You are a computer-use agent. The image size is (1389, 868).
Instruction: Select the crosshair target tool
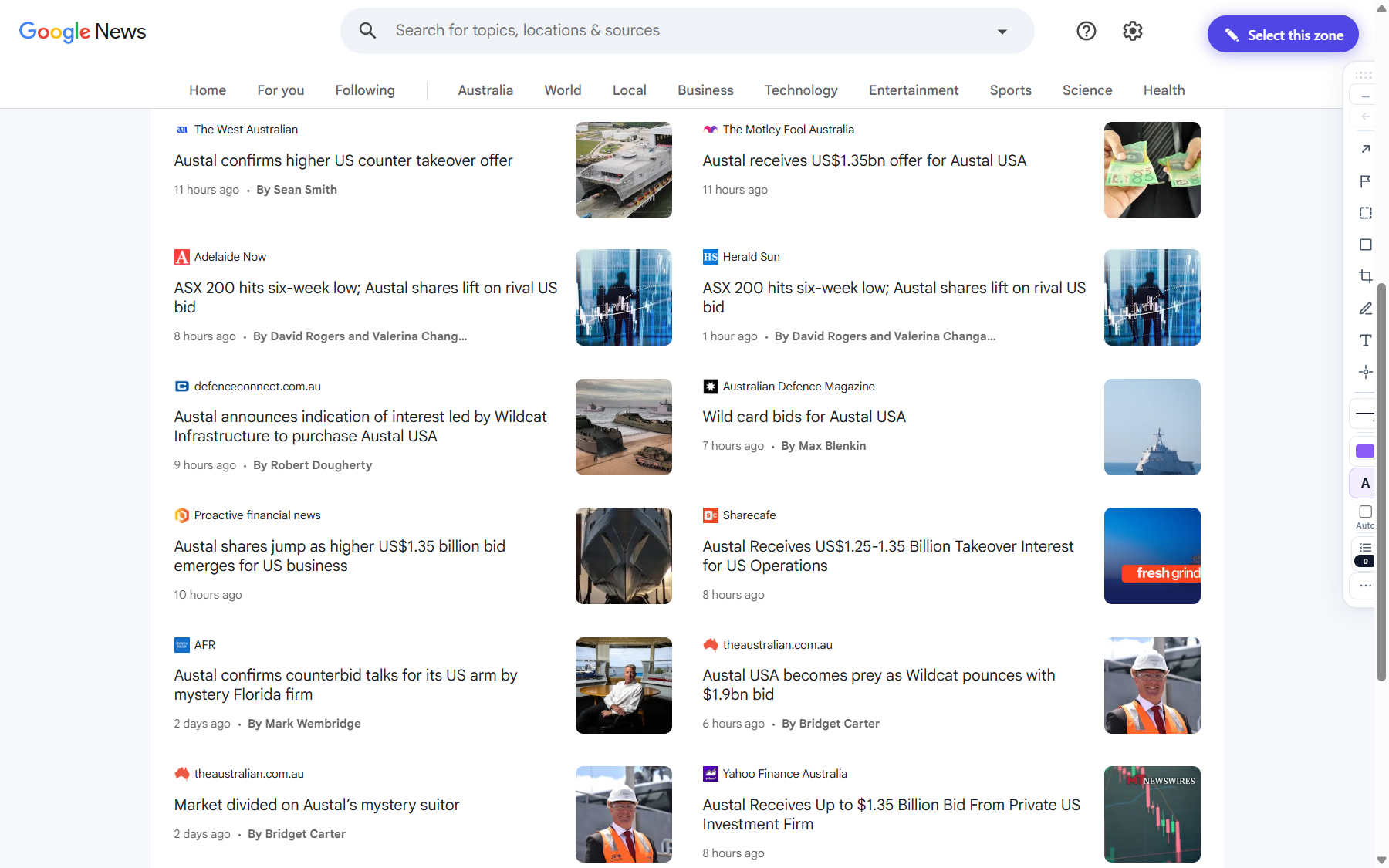(x=1365, y=372)
